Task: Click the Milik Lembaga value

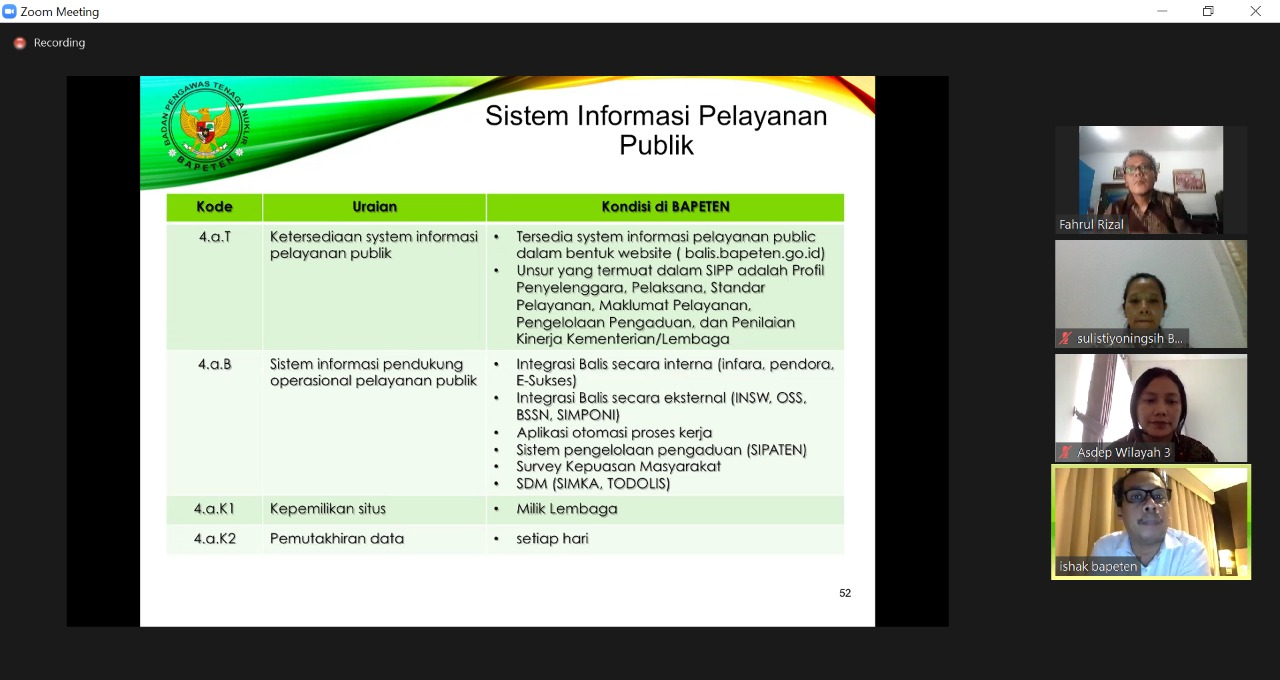Action: 567,509
